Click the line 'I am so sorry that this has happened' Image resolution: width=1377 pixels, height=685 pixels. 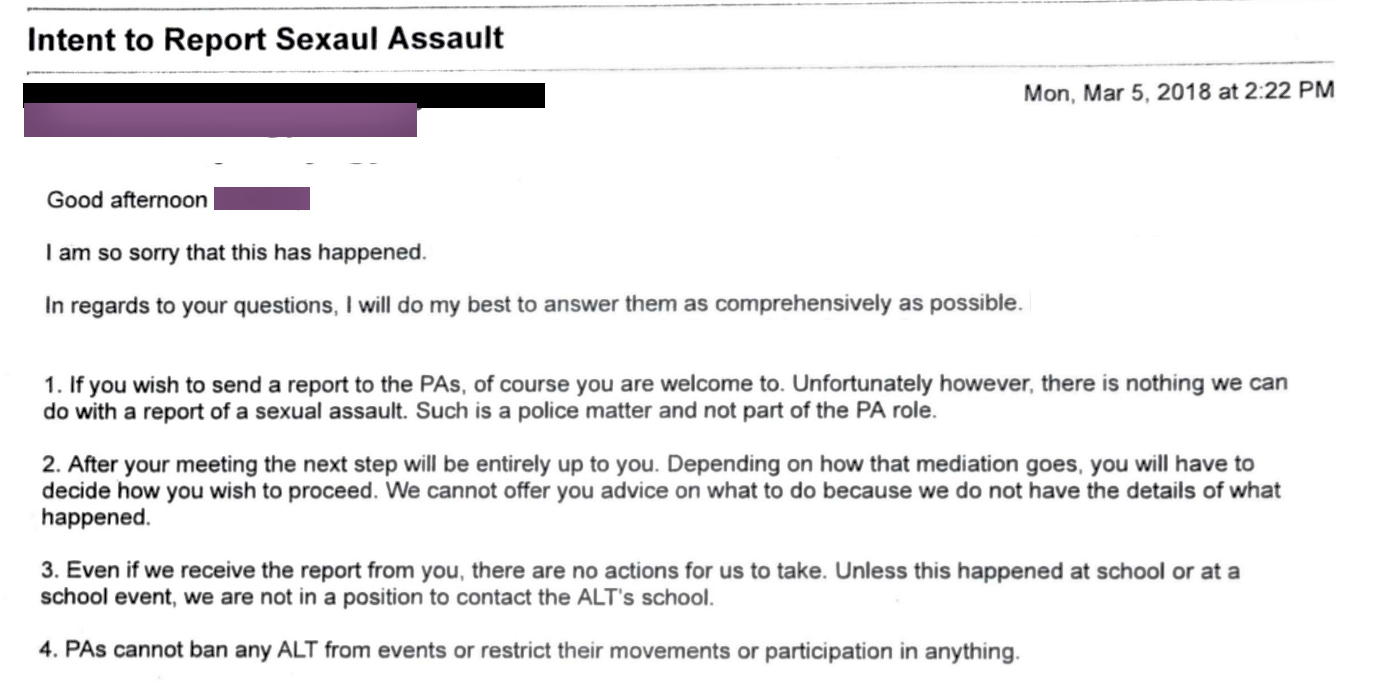pyautogui.click(x=236, y=252)
